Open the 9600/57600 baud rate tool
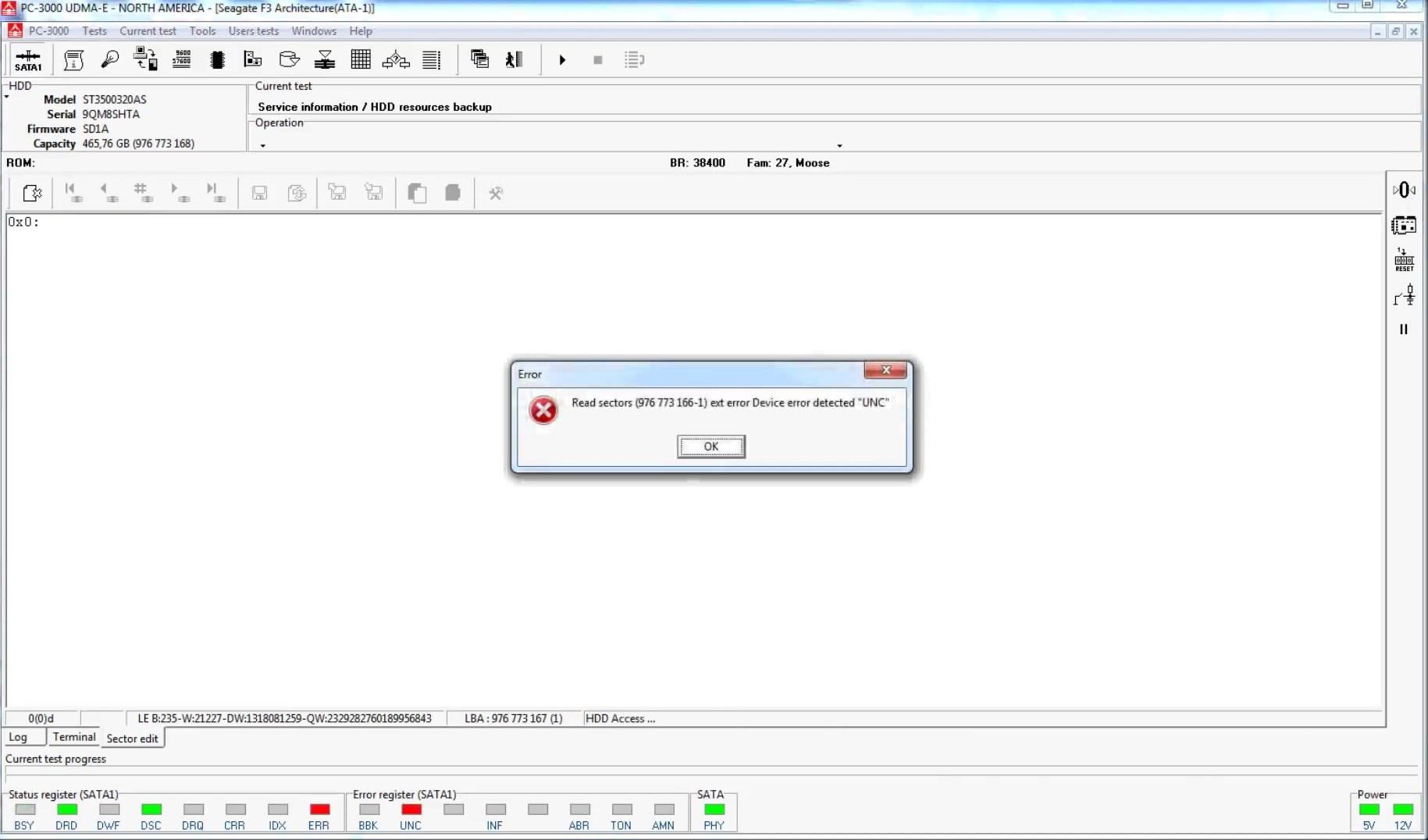 click(182, 59)
